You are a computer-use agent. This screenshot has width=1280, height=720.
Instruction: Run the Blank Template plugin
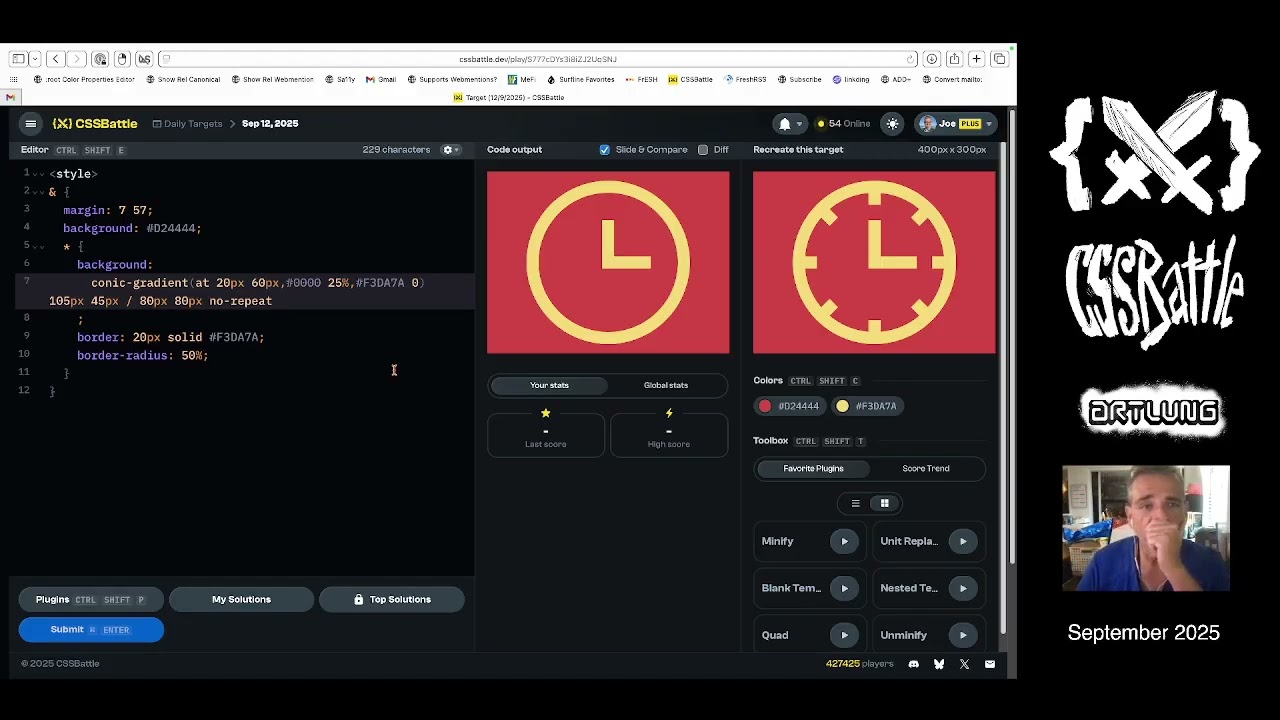(844, 588)
